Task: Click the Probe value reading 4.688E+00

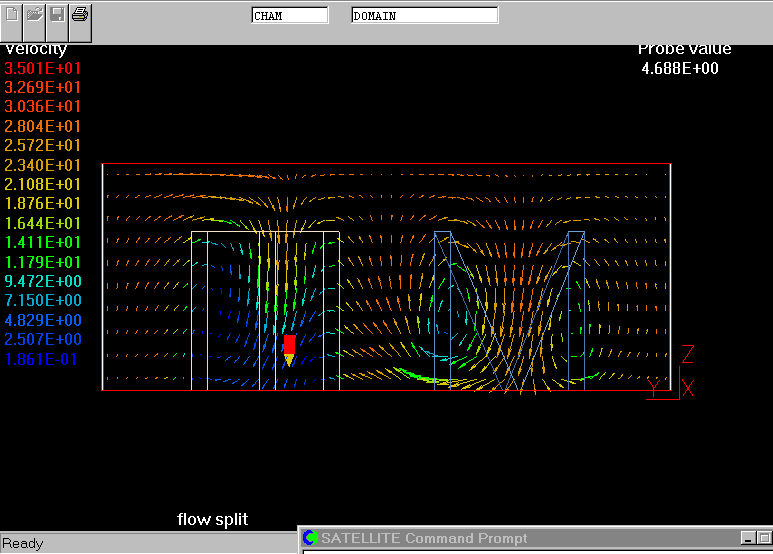Action: point(679,69)
